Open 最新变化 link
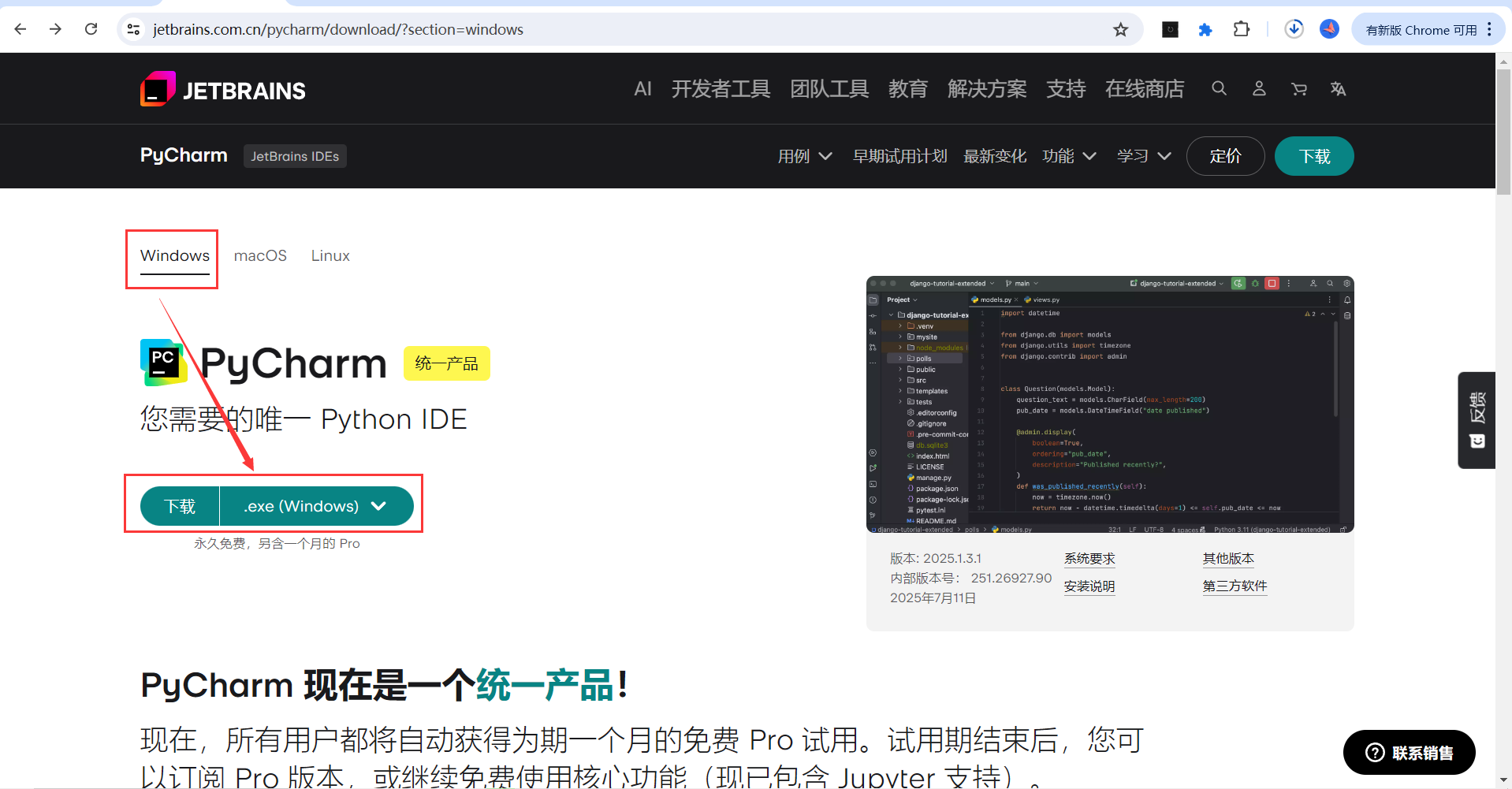This screenshot has width=1512, height=789. pyautogui.click(x=995, y=156)
